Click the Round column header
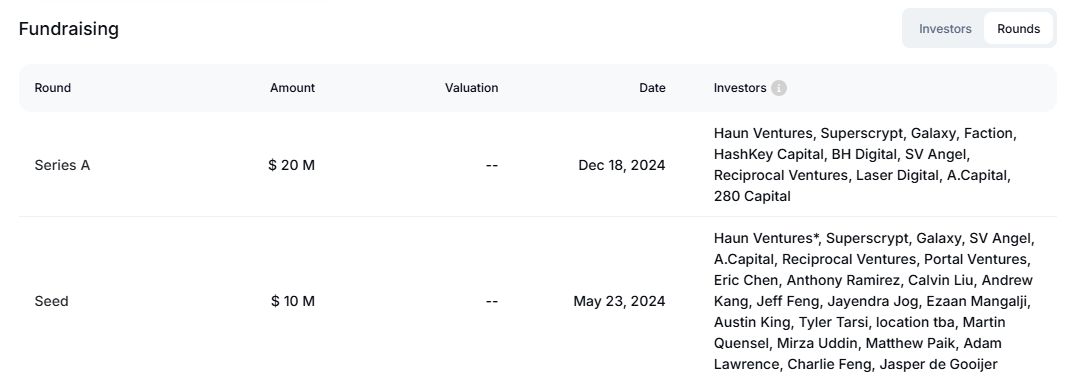 52,88
